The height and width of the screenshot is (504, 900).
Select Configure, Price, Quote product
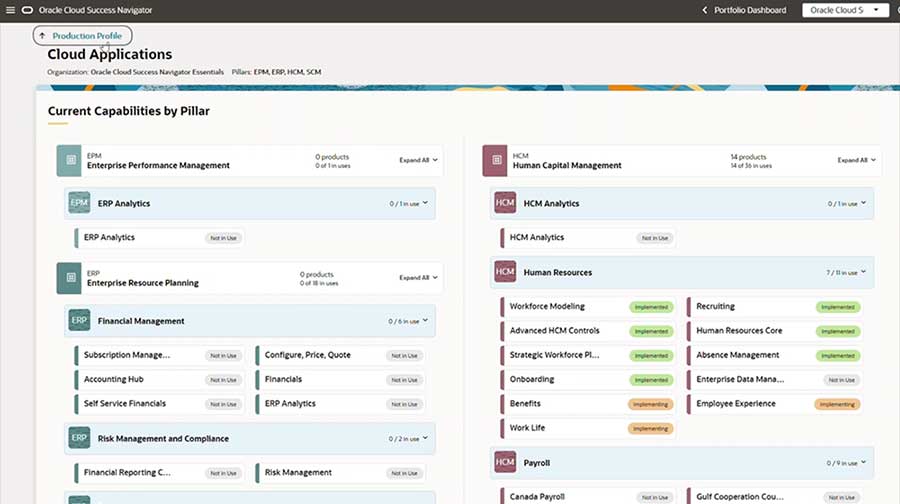tap(340, 355)
